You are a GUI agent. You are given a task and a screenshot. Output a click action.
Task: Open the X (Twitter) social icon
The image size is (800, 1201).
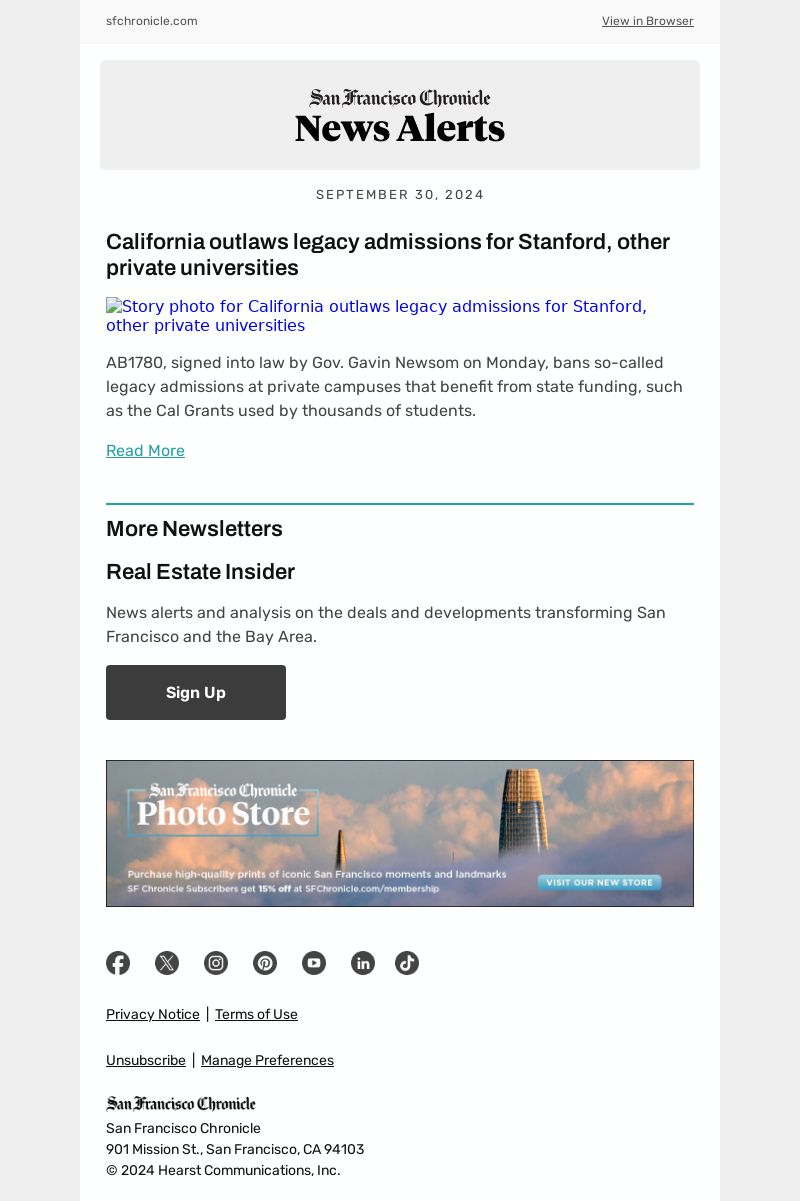click(167, 963)
